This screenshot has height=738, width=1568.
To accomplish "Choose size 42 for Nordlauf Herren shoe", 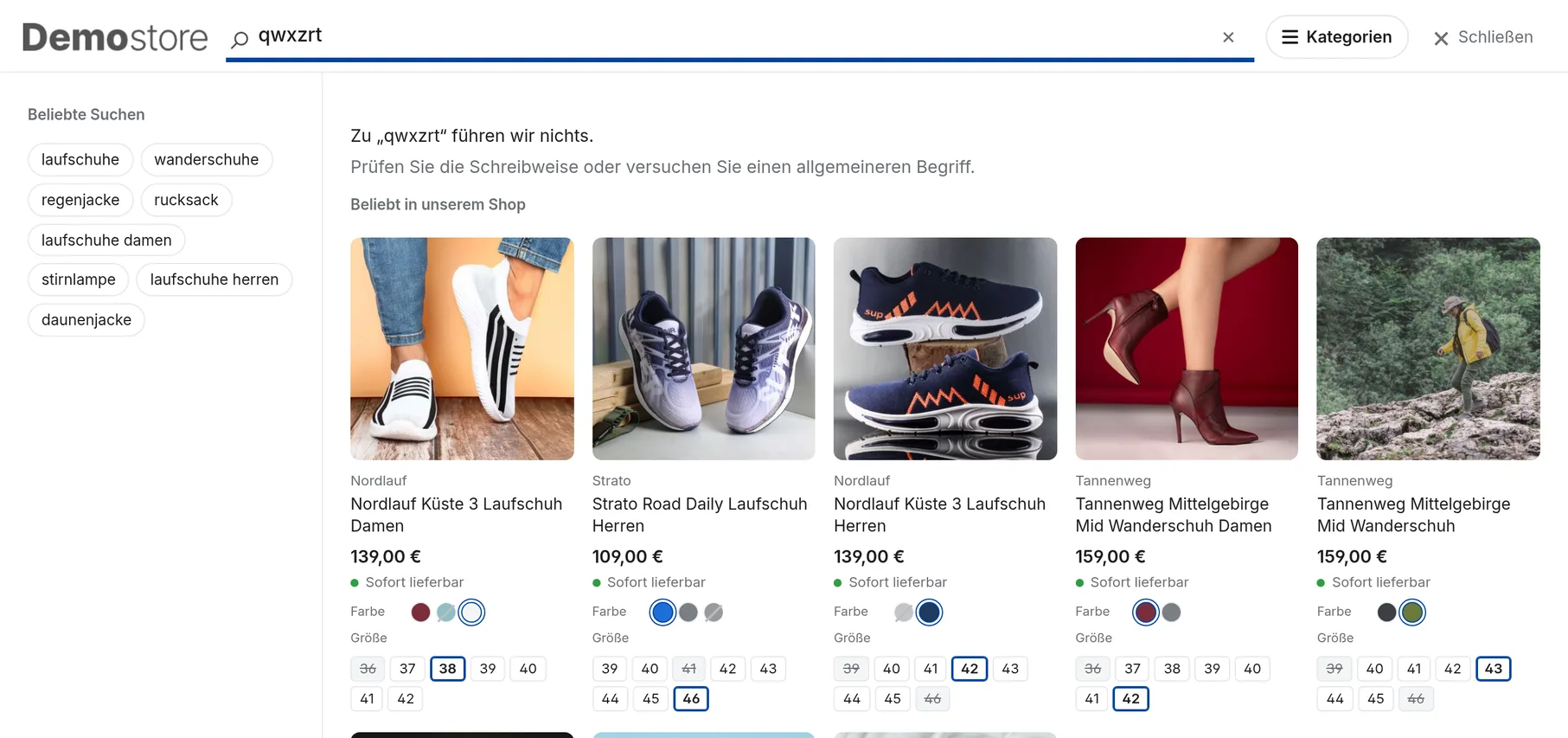I will point(970,669).
